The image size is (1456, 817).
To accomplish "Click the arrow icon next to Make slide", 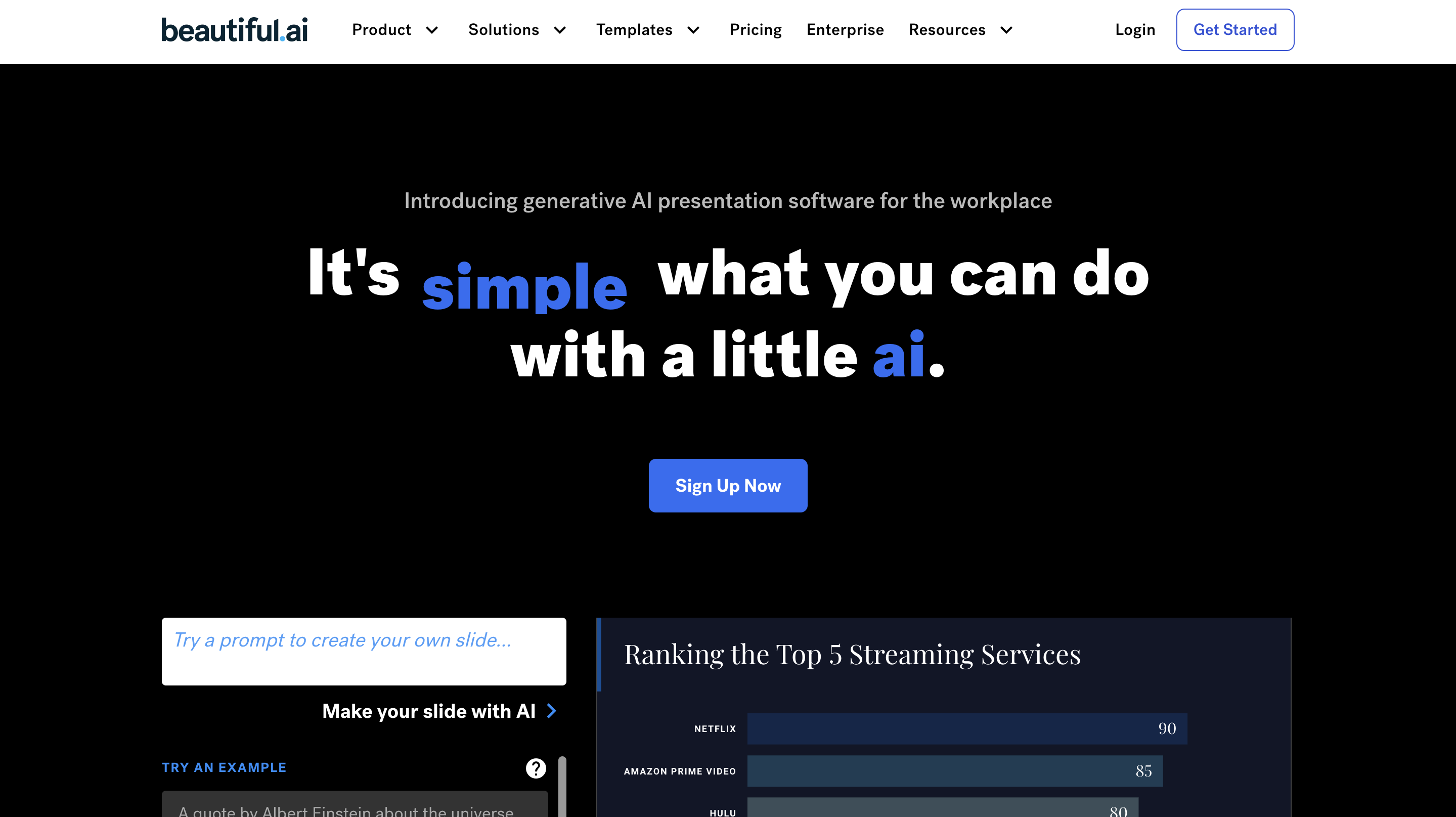I will pyautogui.click(x=553, y=711).
